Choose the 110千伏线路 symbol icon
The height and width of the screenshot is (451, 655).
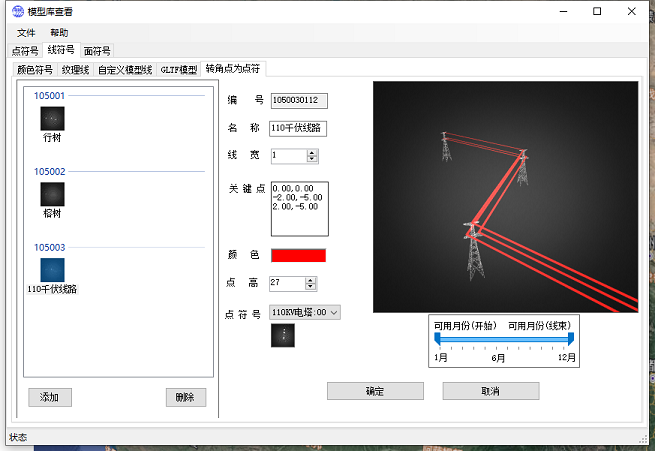tap(52, 269)
